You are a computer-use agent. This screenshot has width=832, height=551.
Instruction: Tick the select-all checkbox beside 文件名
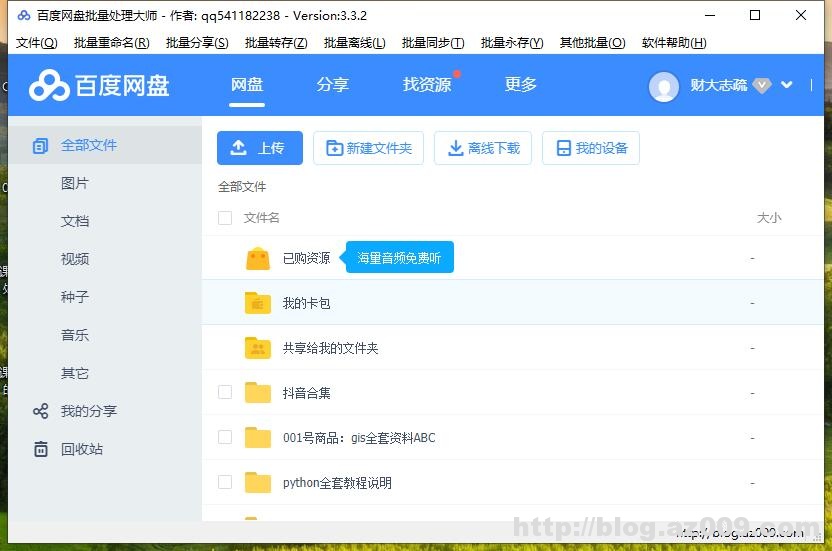coord(225,218)
